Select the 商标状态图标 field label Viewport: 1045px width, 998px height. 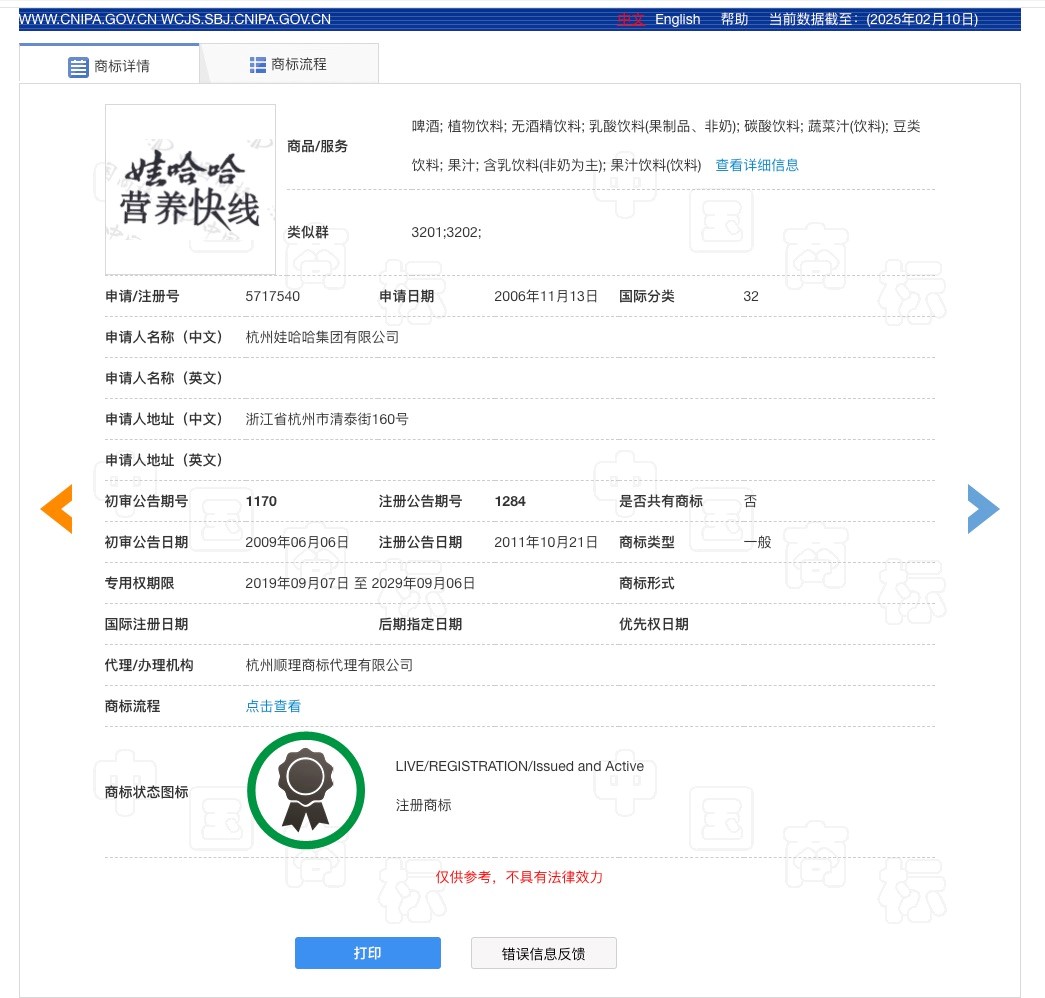tap(147, 792)
